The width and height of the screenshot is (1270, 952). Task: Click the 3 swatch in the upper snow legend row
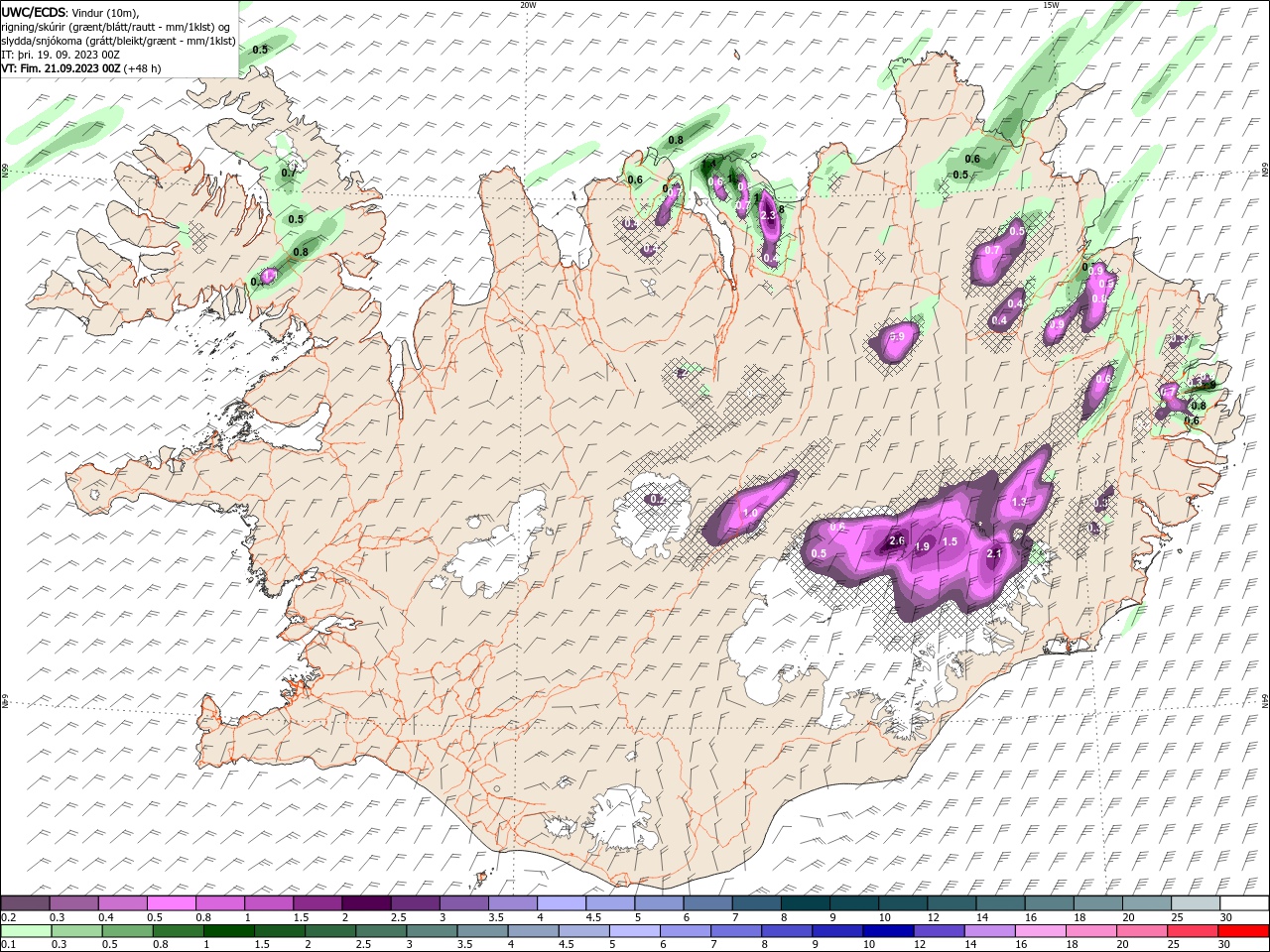tap(462, 903)
